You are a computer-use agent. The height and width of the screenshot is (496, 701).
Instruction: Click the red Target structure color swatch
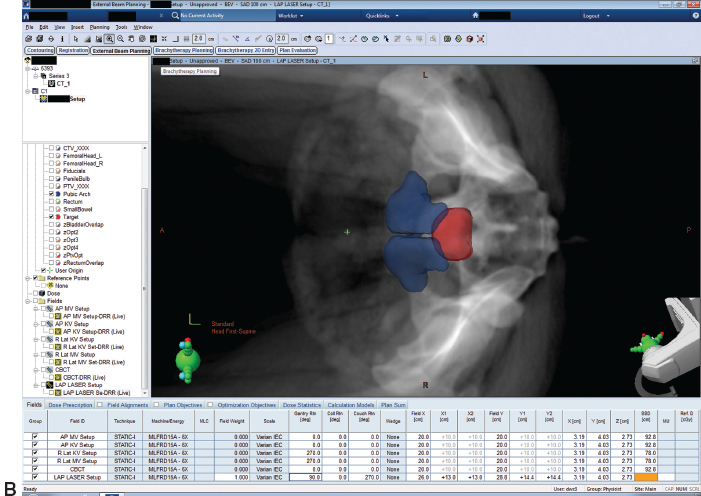59,216
